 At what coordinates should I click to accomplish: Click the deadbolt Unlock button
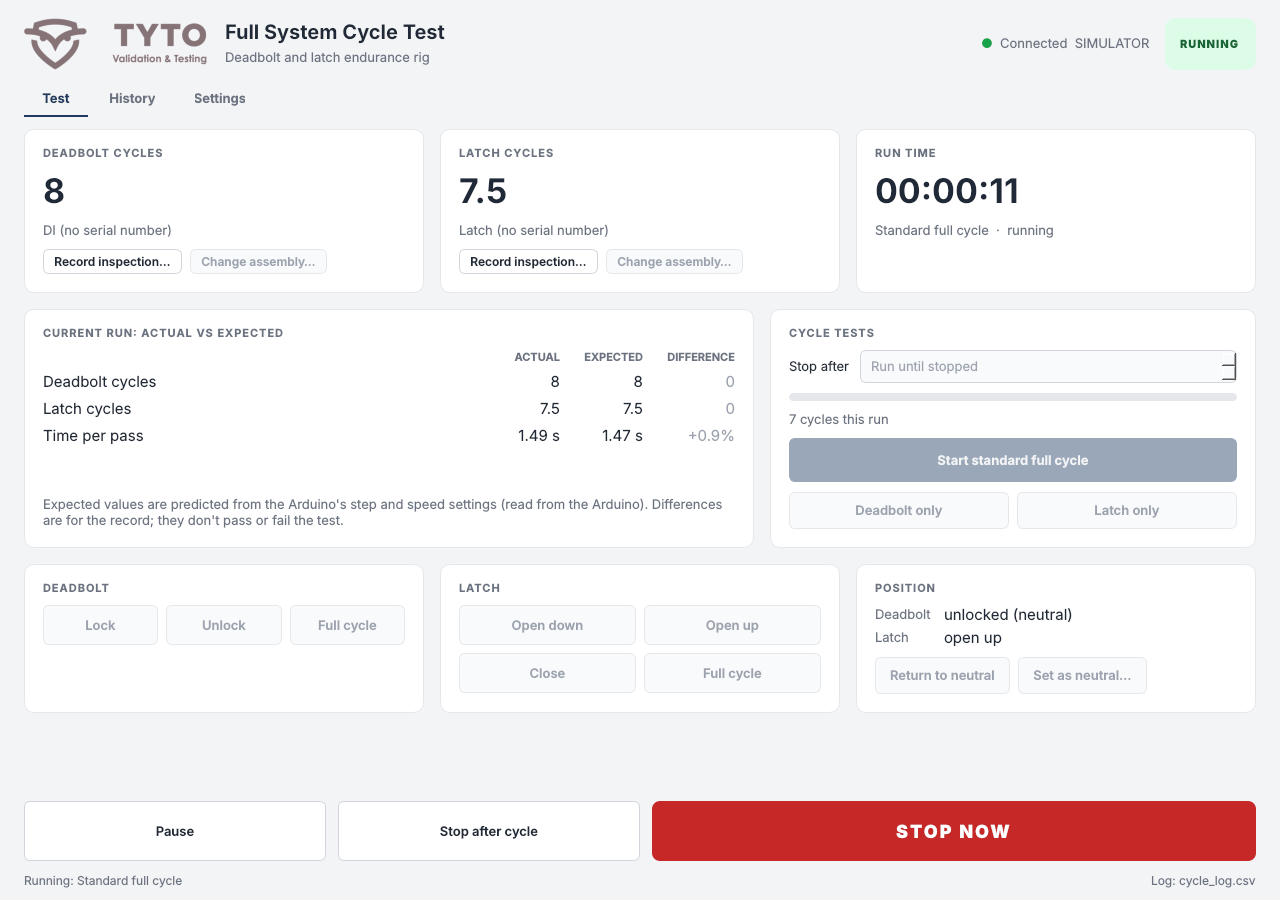tap(224, 625)
